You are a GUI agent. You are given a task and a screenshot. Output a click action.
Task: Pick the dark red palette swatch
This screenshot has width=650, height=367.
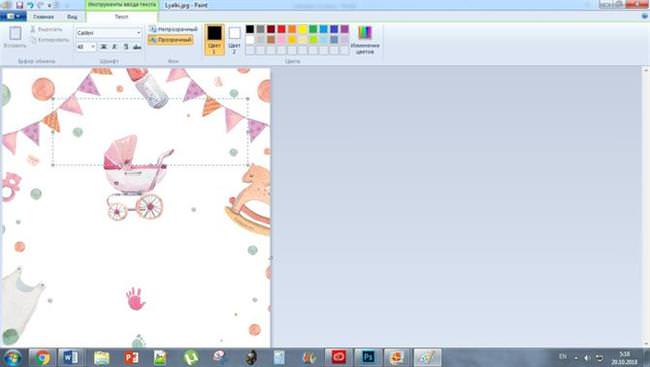click(x=271, y=29)
